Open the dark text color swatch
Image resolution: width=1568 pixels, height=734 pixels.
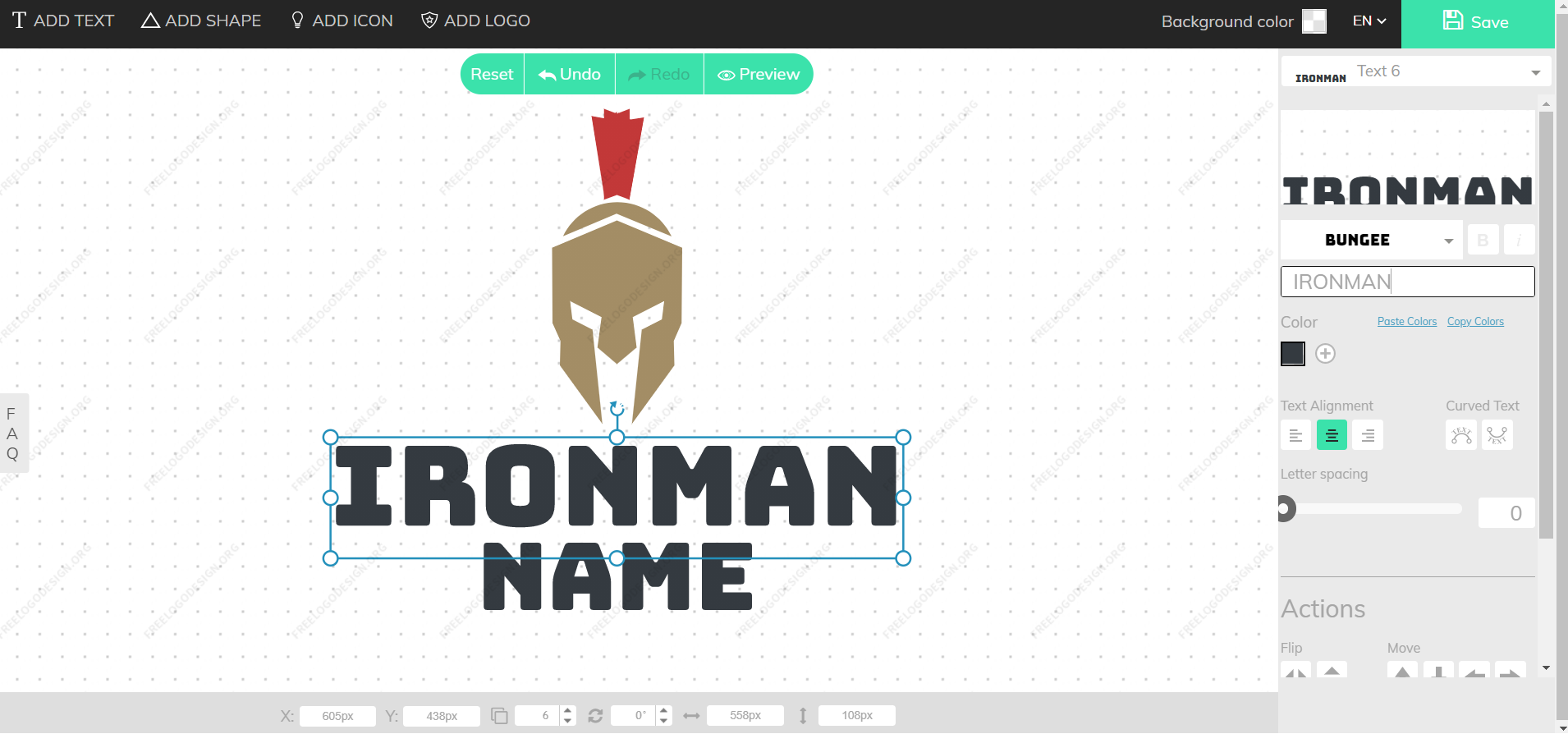(x=1293, y=354)
